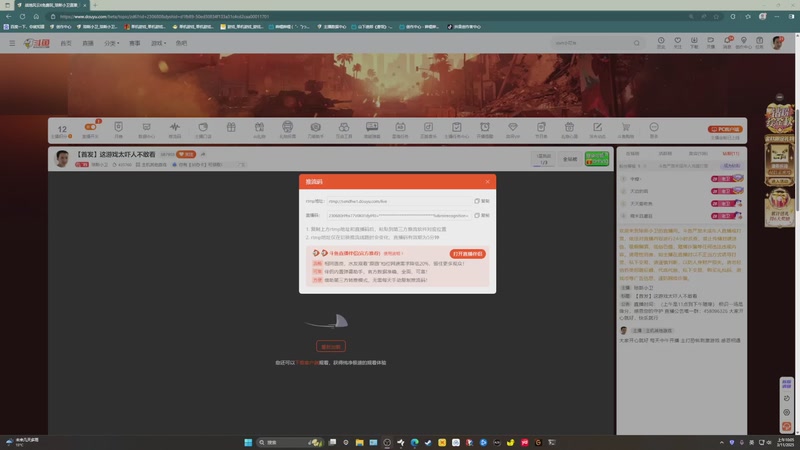800x450 pixels.
Task: Click the share arrow next to the follow button
Action: point(203,154)
